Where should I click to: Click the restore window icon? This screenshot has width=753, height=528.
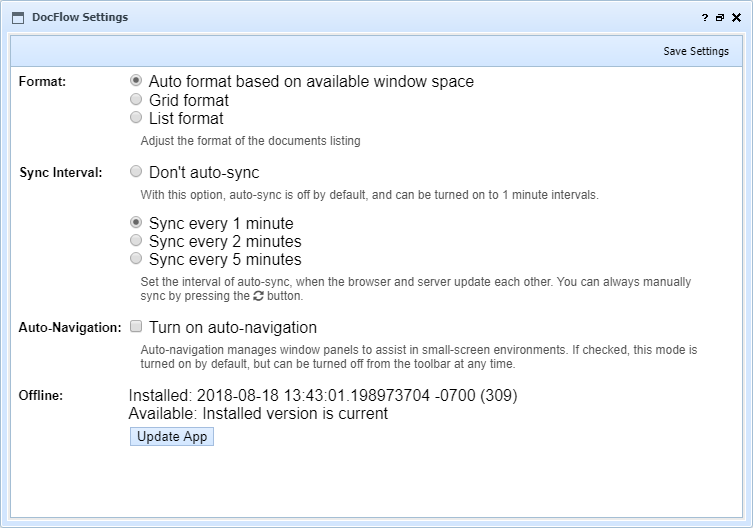point(720,18)
